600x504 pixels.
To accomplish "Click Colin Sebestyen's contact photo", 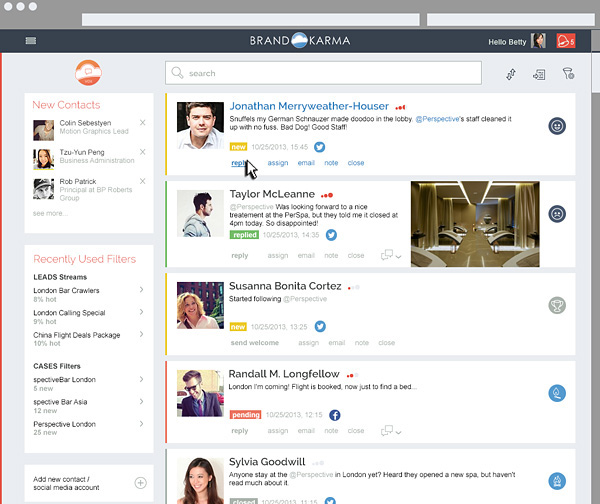I will 43,130.
